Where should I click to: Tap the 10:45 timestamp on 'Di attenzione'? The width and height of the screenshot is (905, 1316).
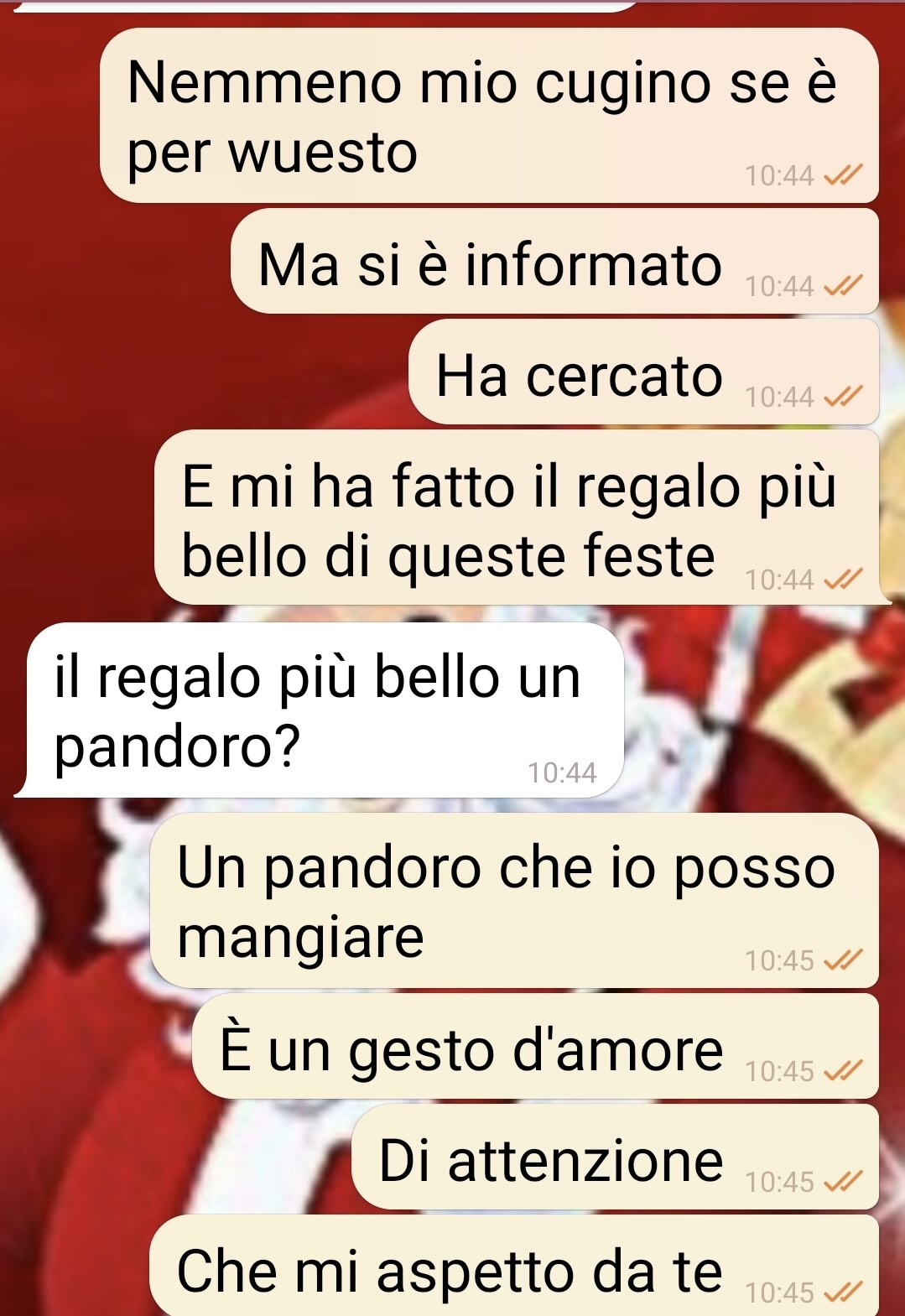point(779,1182)
